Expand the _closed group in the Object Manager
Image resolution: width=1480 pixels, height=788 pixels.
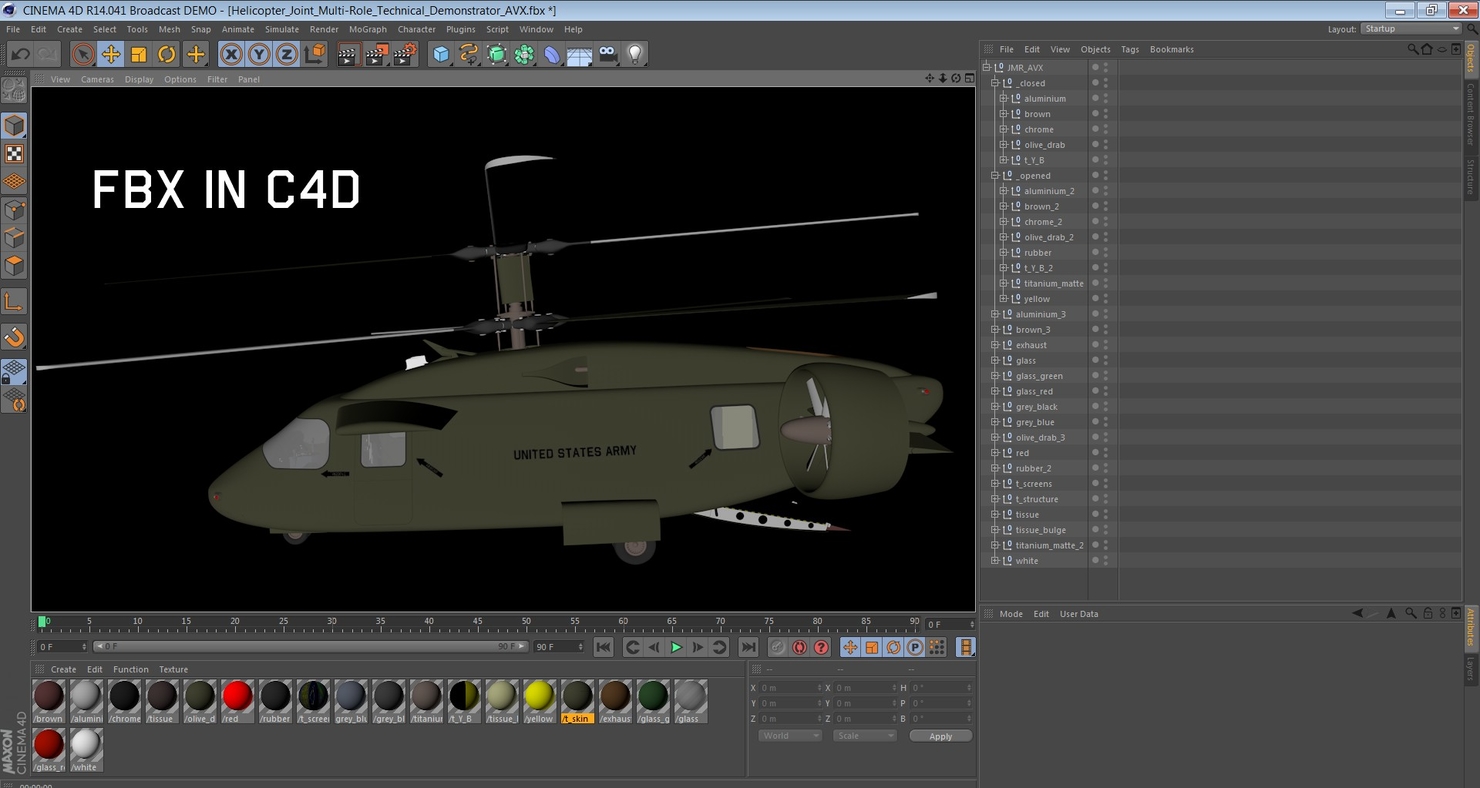click(994, 82)
